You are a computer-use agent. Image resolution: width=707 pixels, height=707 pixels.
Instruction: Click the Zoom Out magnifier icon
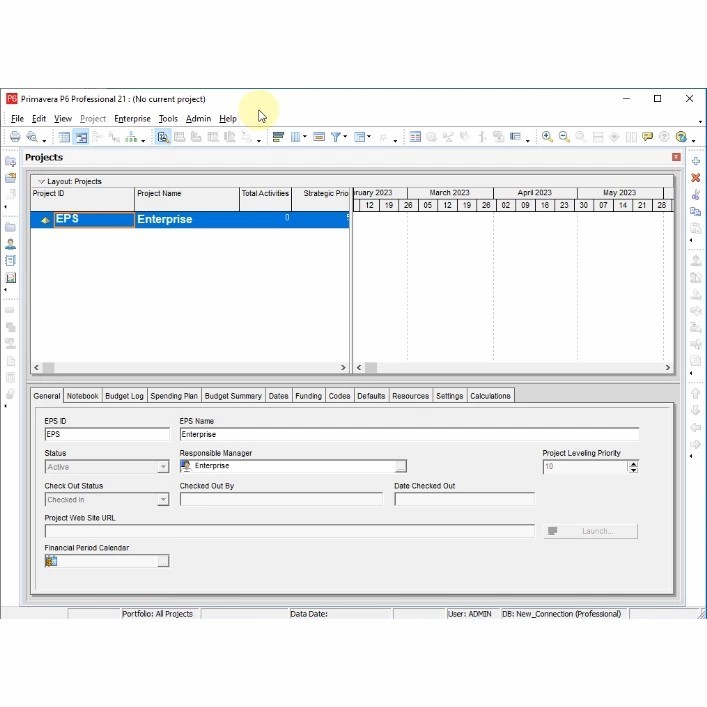click(x=564, y=137)
